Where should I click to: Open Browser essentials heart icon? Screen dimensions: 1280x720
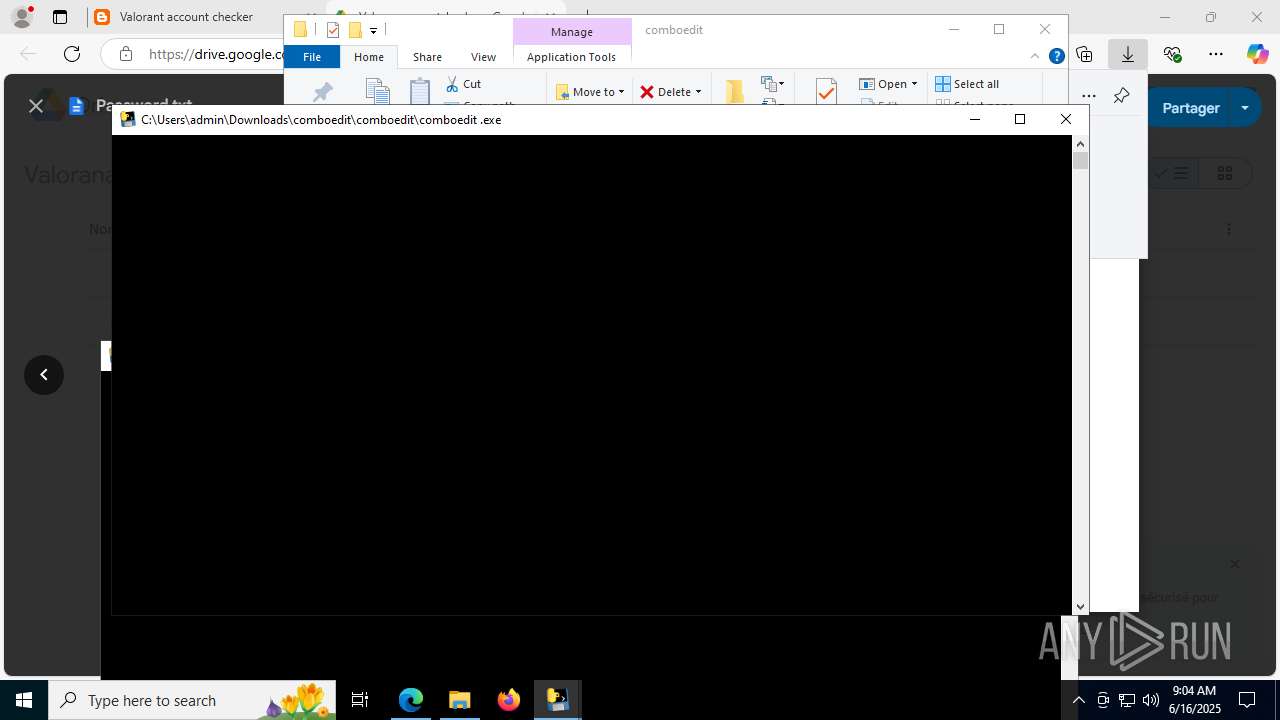1172,54
